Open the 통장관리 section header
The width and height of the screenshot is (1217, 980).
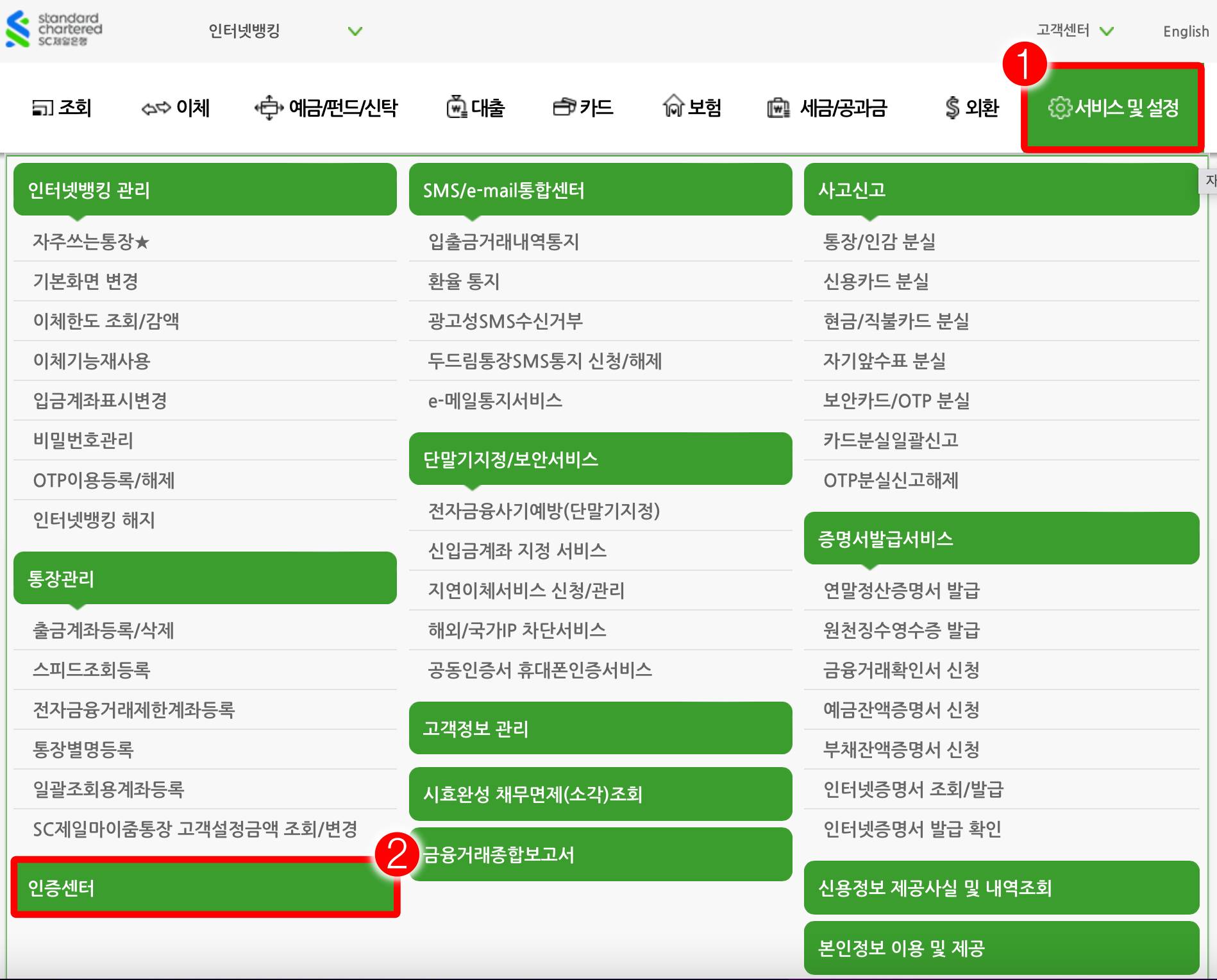(x=61, y=580)
